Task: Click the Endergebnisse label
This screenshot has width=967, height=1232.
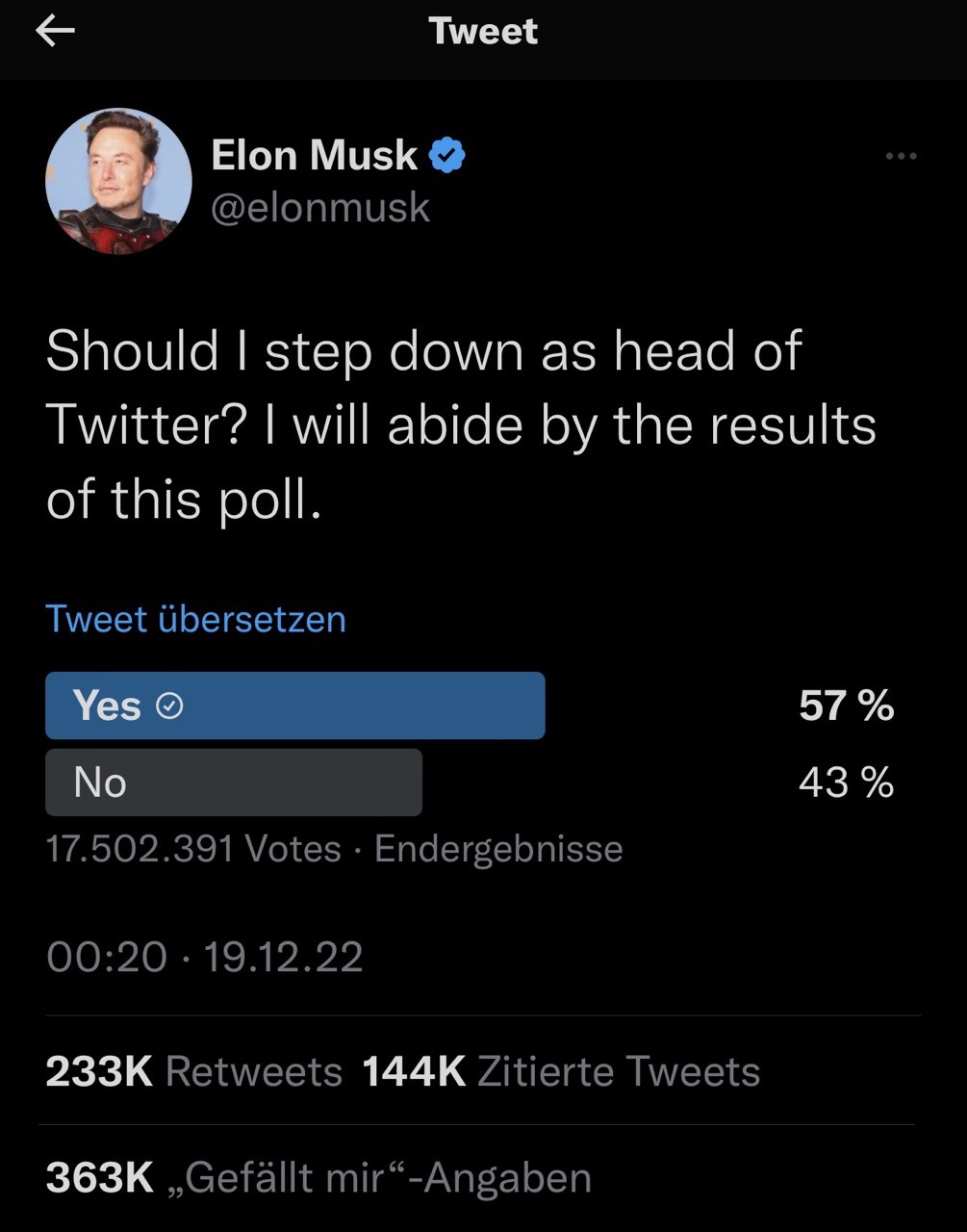Action: [498, 849]
